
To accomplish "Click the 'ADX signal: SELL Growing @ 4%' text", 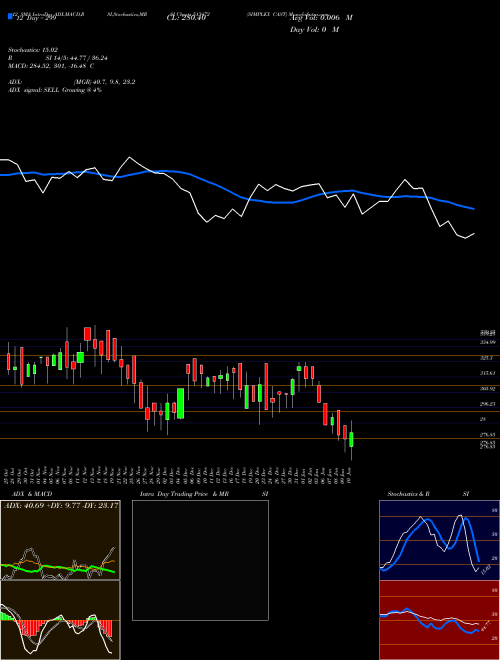I will [55, 90].
